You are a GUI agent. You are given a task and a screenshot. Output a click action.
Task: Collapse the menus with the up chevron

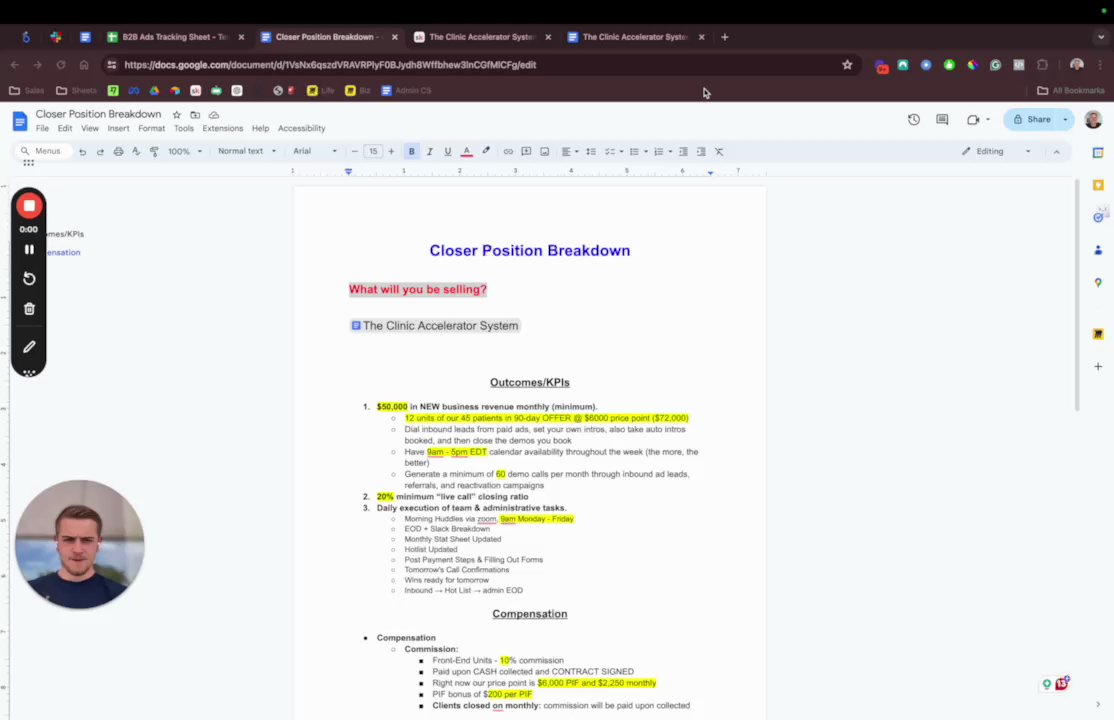1056,151
